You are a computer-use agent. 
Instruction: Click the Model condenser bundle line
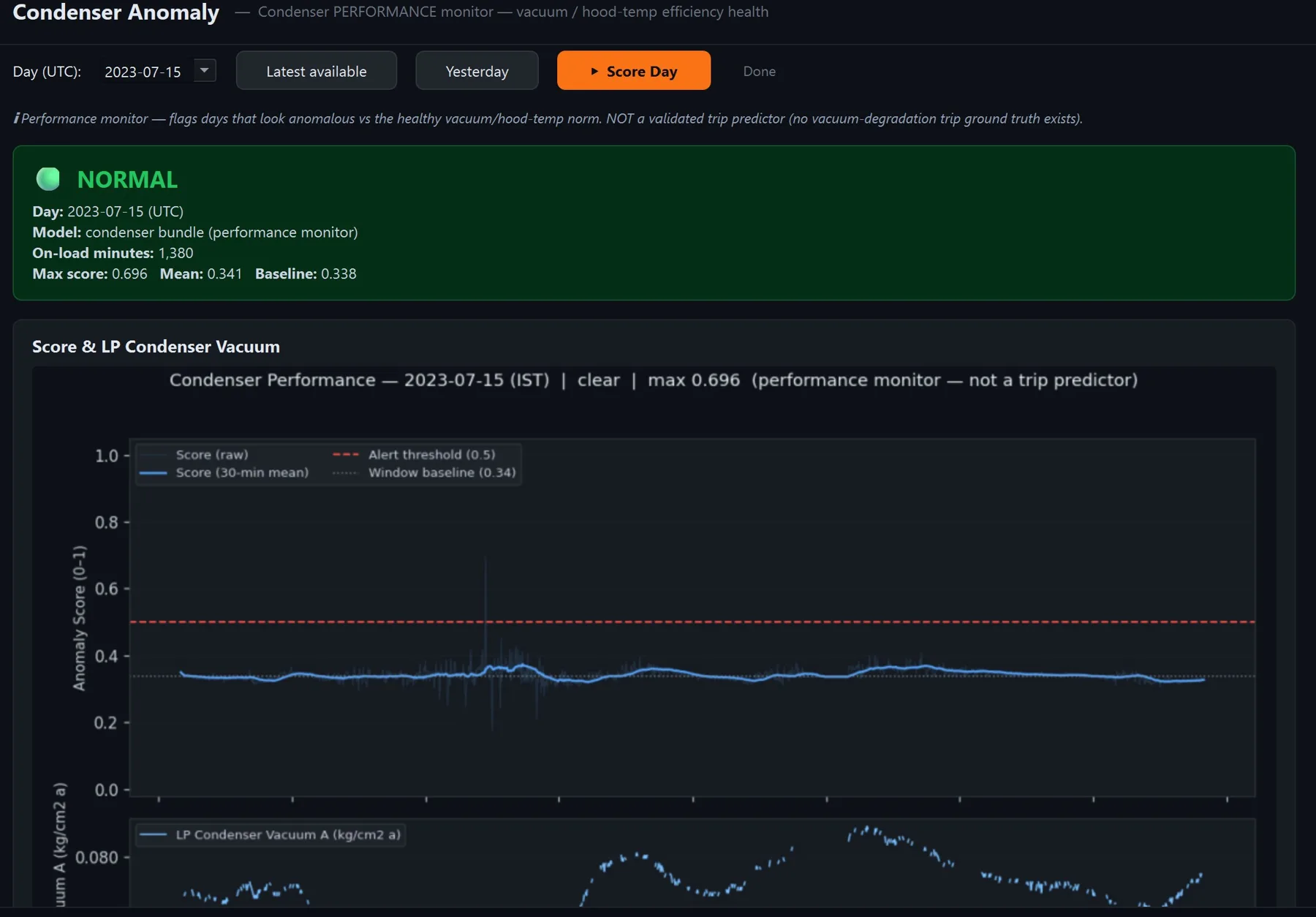tap(195, 233)
